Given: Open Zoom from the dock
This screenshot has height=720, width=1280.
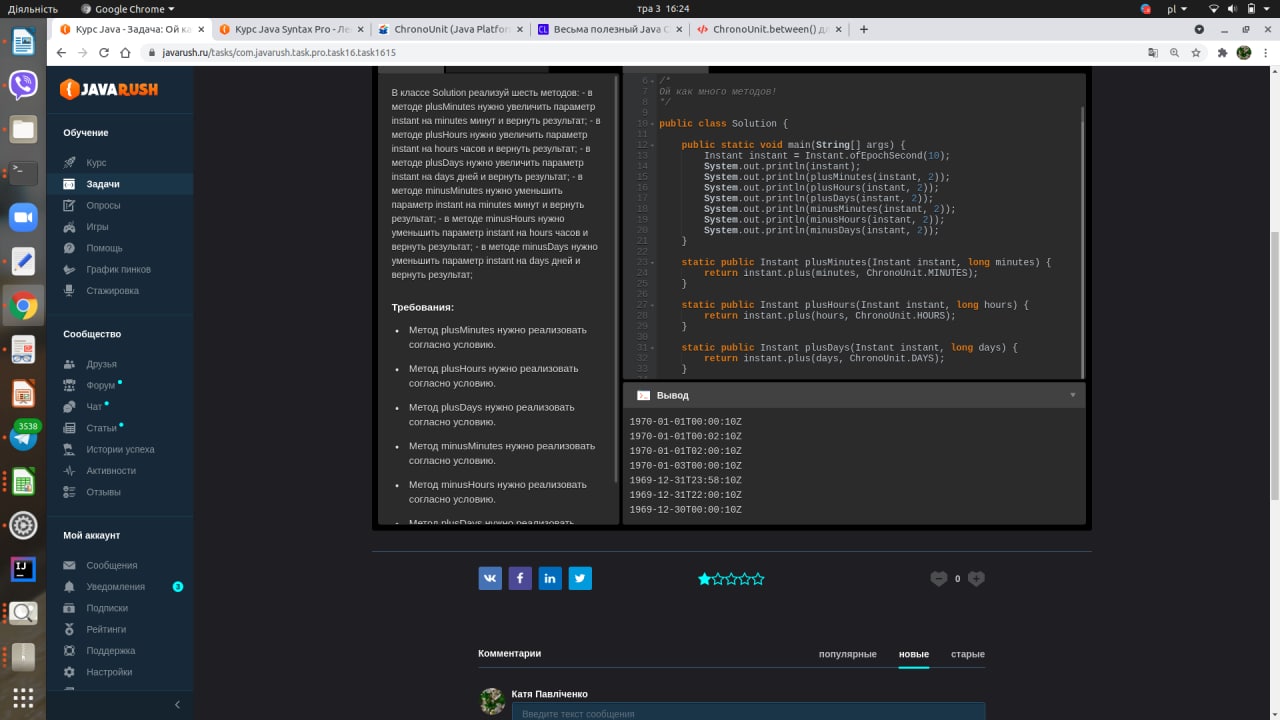Looking at the screenshot, I should 23,218.
